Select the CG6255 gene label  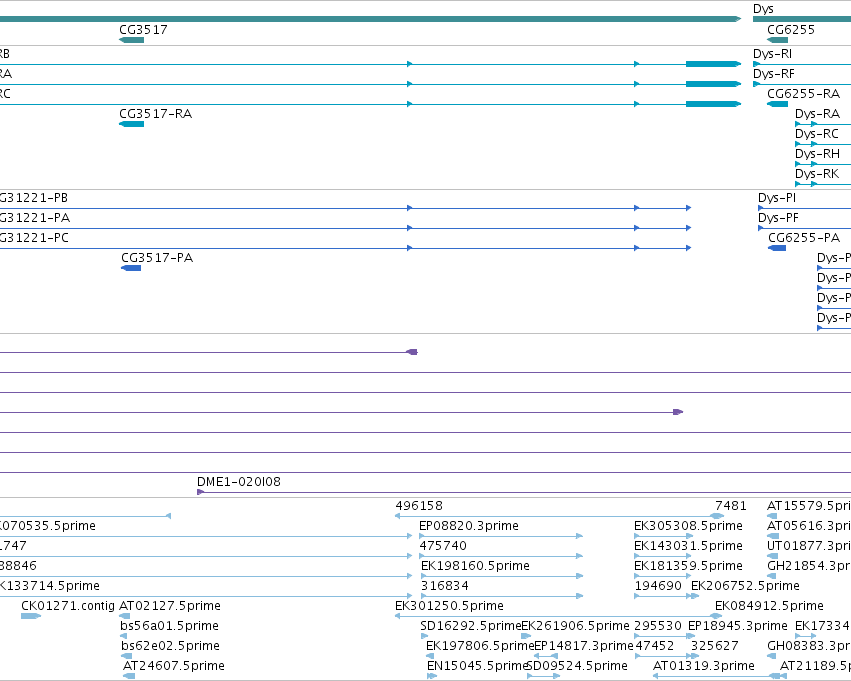(x=791, y=29)
